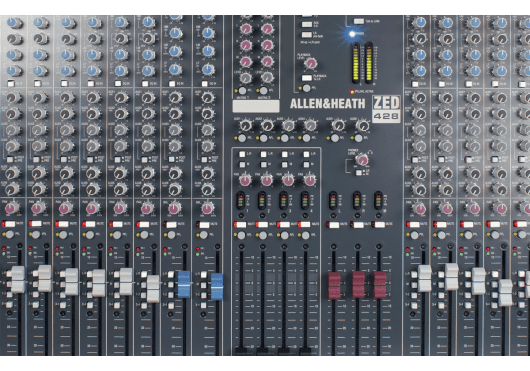This screenshot has height=371, width=530.
Task: Click the group 1 LED meter
Action: (x=241, y=200)
